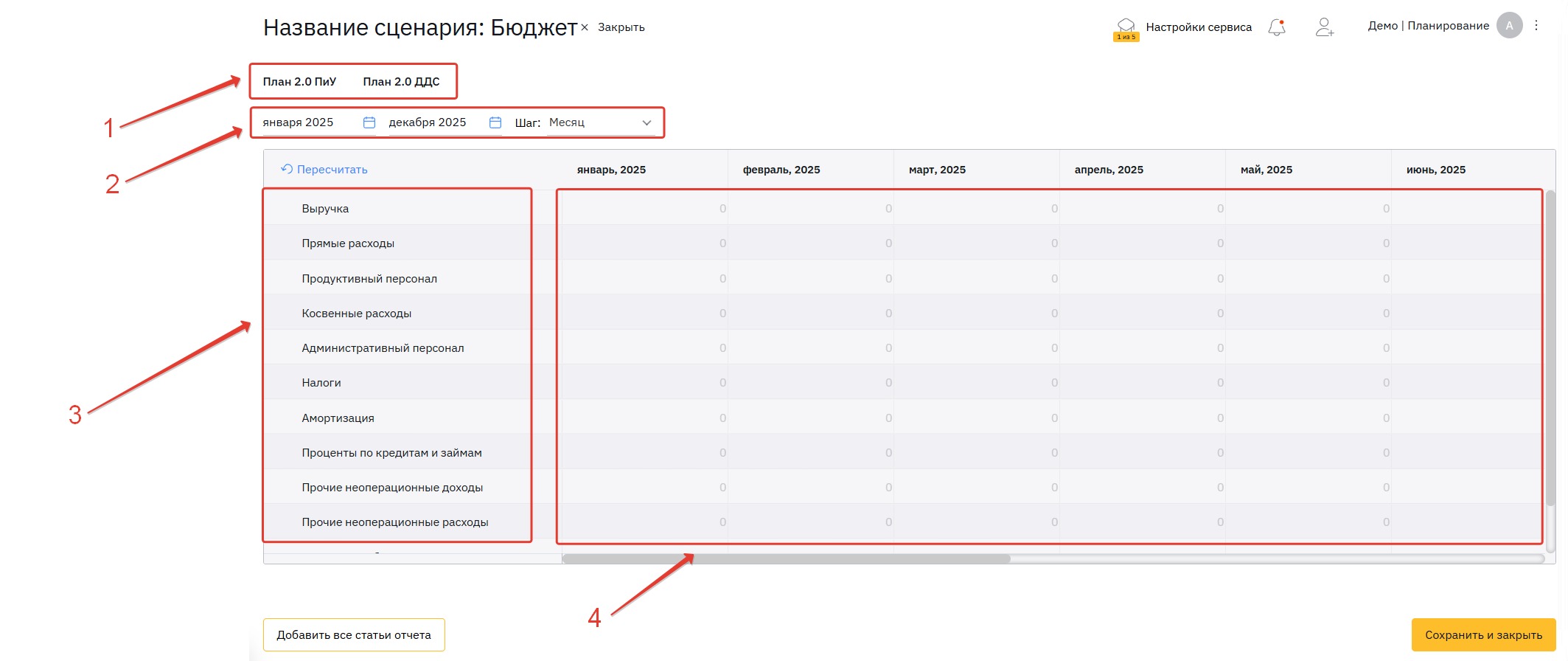Switch to План 2.0 ПиУ tab
Viewport: 1568px width, 661px height.
tap(299, 82)
